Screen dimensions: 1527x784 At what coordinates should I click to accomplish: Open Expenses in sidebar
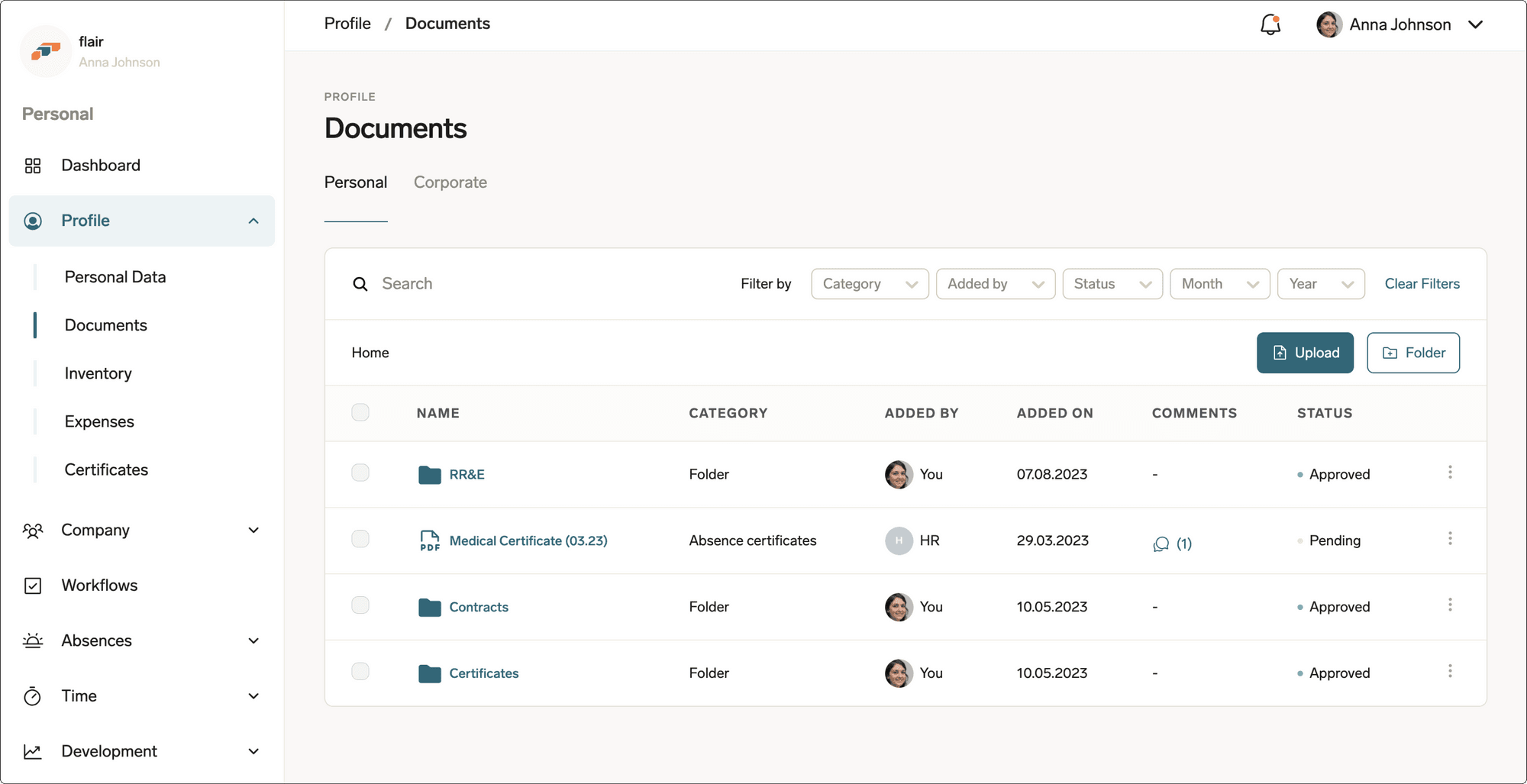pyautogui.click(x=99, y=421)
